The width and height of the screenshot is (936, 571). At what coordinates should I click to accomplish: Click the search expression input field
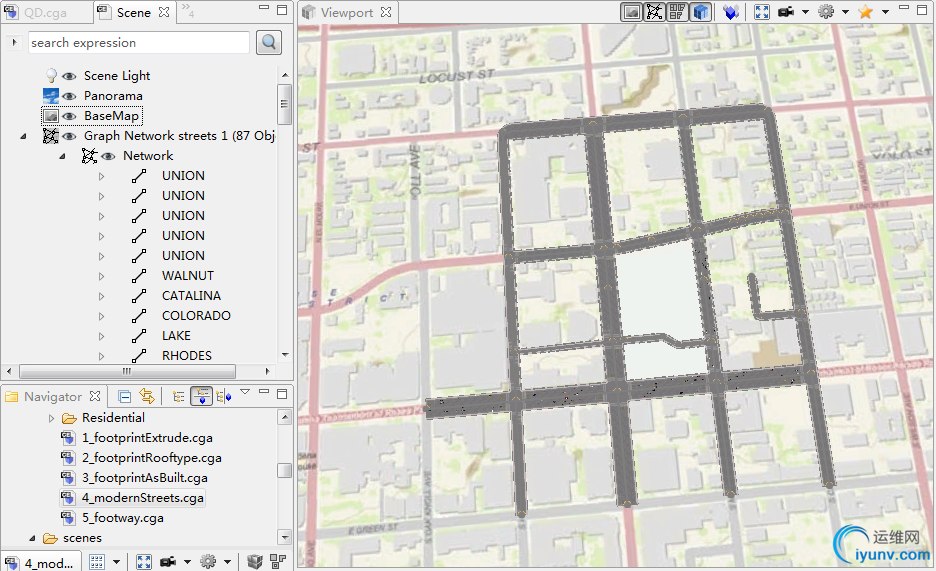(x=138, y=43)
